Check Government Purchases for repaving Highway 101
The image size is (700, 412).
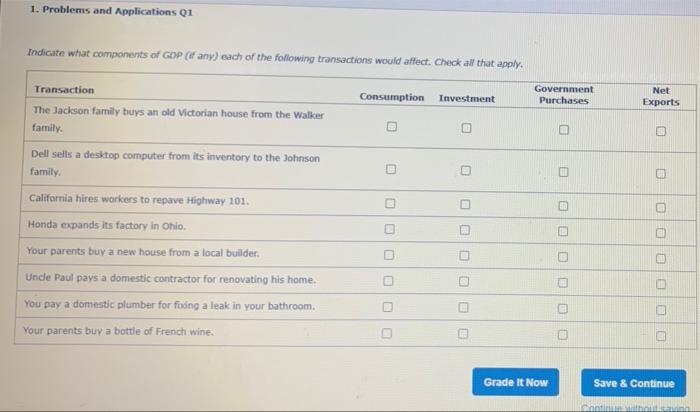tap(563, 206)
